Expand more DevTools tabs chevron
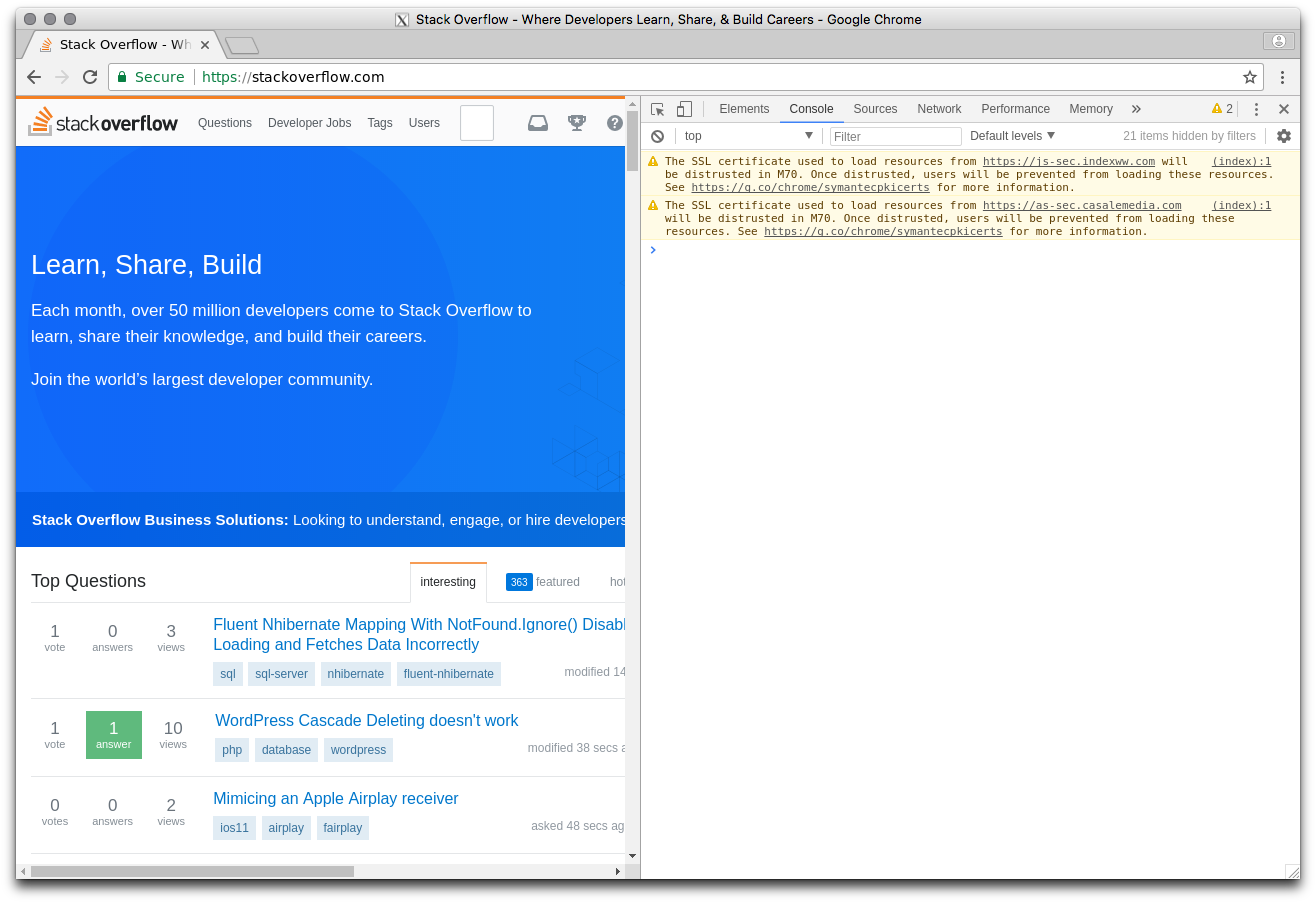1316x903 pixels. pyautogui.click(x=1136, y=109)
